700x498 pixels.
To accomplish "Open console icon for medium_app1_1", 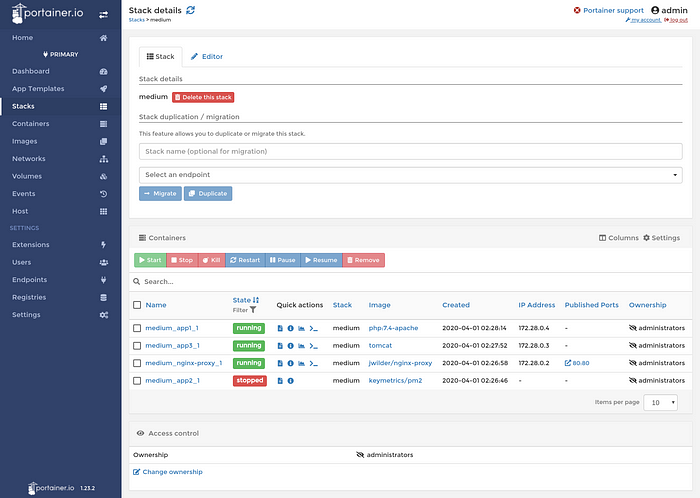I will tap(313, 328).
